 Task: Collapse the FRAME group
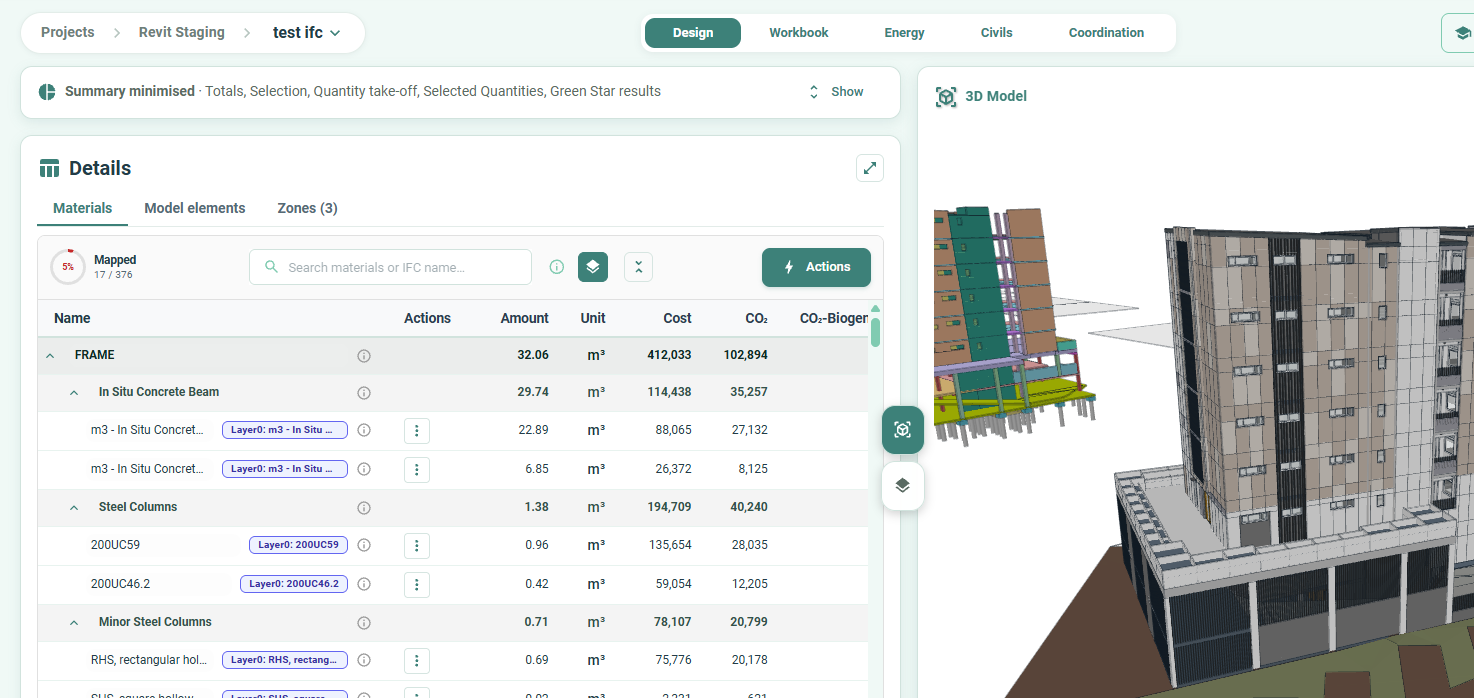50,355
